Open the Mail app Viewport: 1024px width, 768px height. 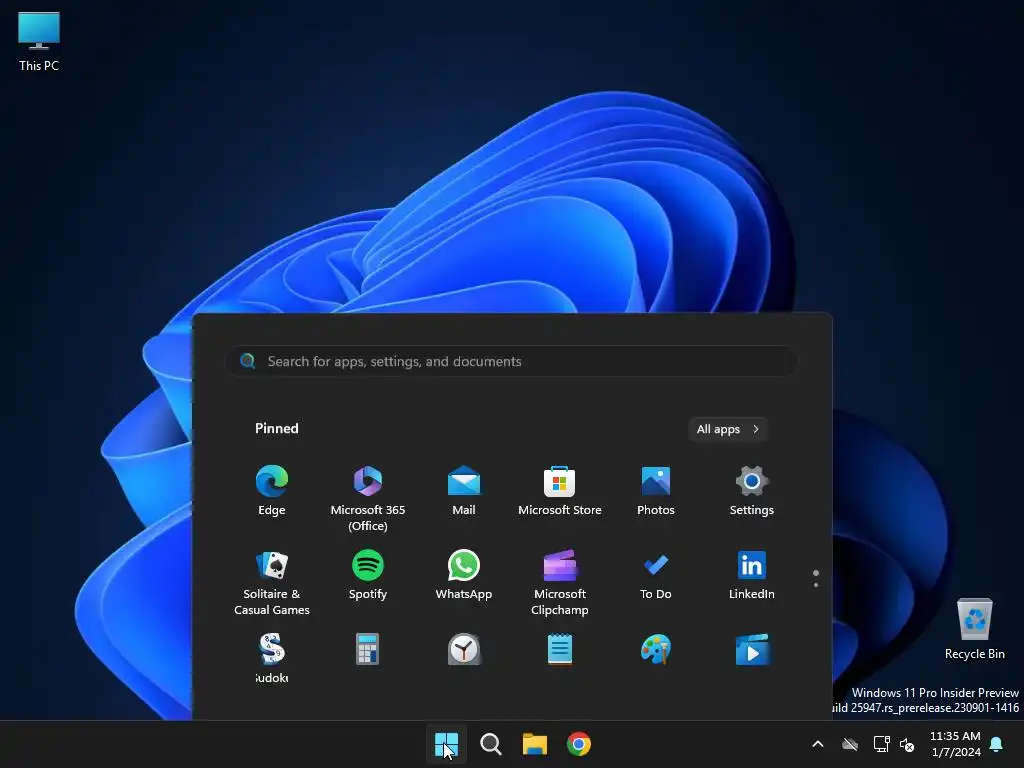464,490
